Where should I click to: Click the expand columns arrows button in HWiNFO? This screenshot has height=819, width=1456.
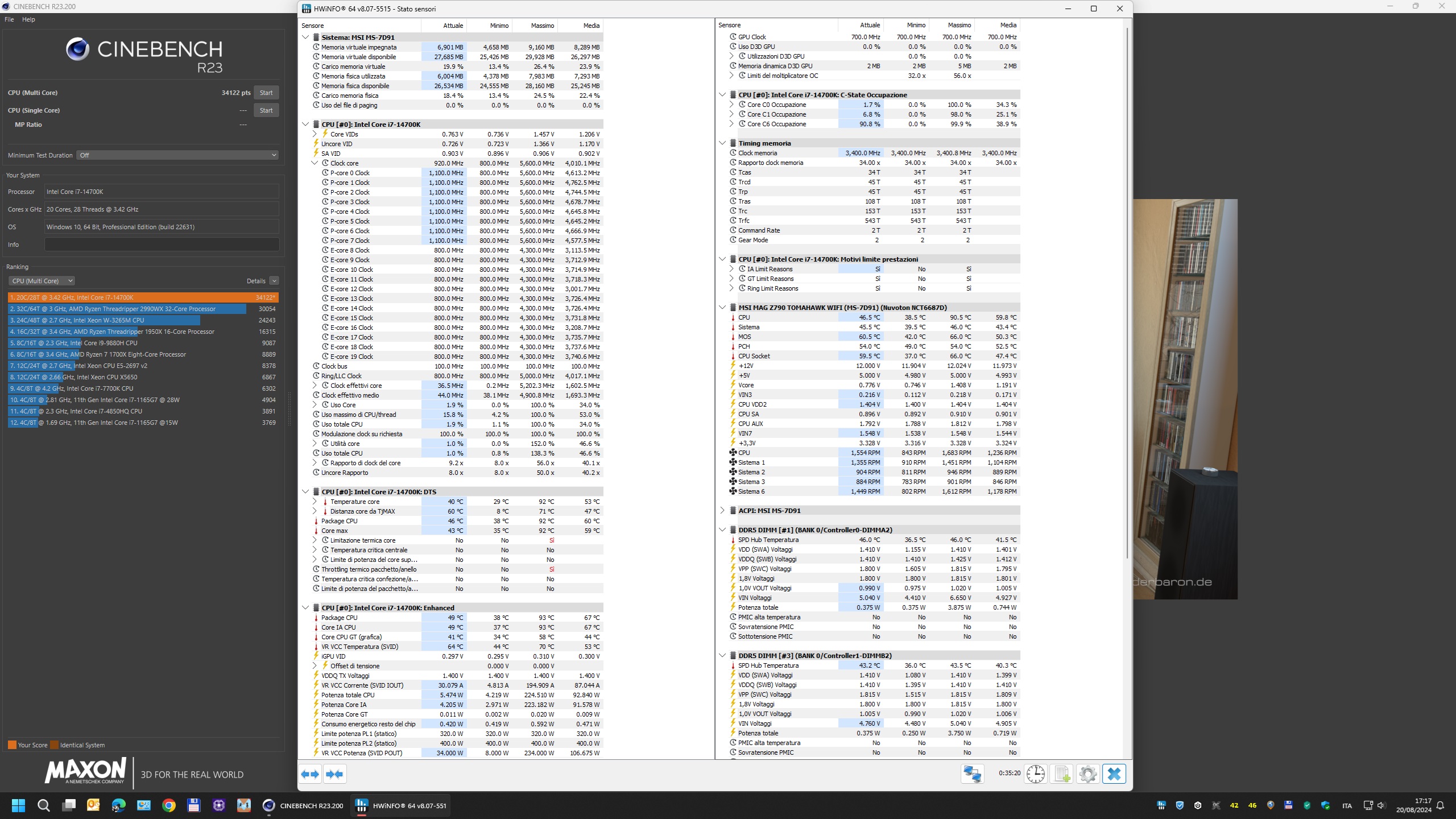[x=310, y=774]
